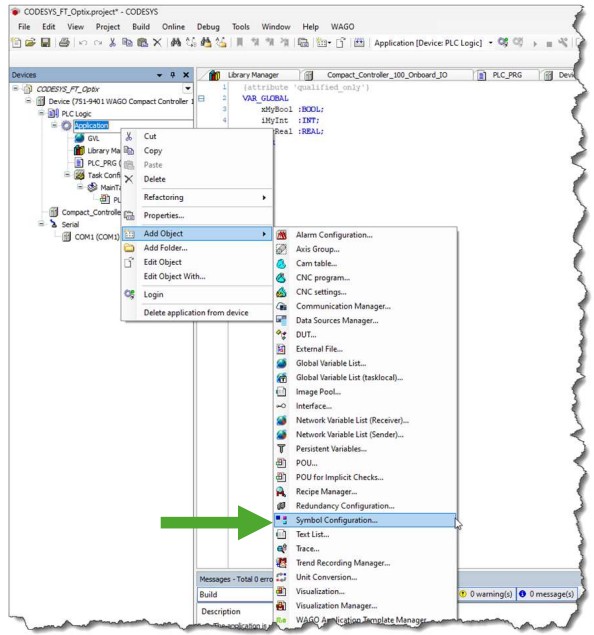The image size is (594, 635).
Task: Select the Trace icon
Action: pyautogui.click(x=281, y=549)
